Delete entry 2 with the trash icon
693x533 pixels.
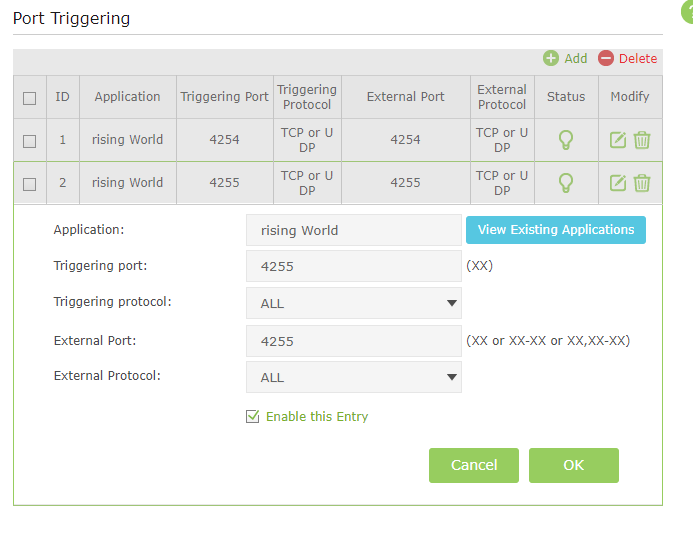[x=642, y=183]
